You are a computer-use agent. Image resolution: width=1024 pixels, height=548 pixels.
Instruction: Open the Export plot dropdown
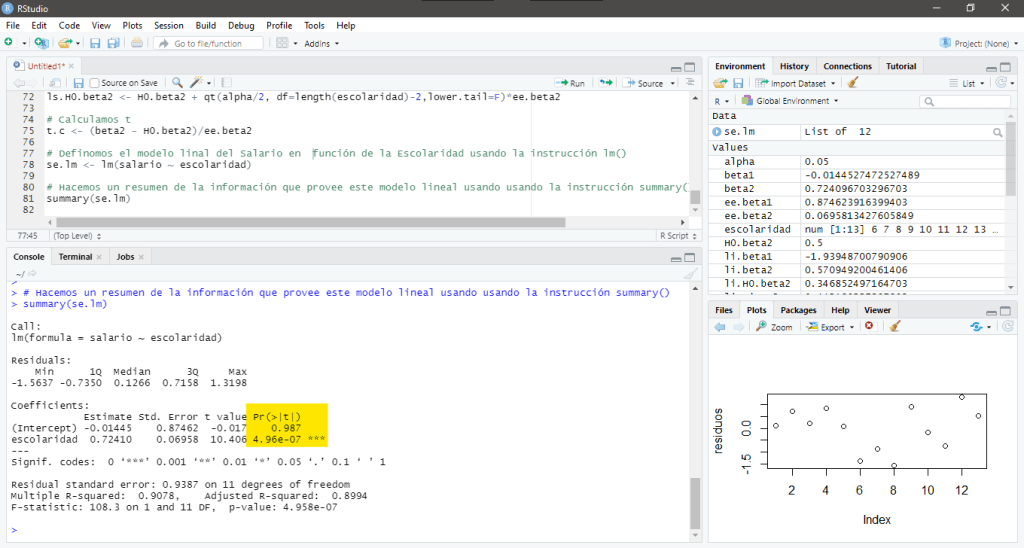coord(830,327)
